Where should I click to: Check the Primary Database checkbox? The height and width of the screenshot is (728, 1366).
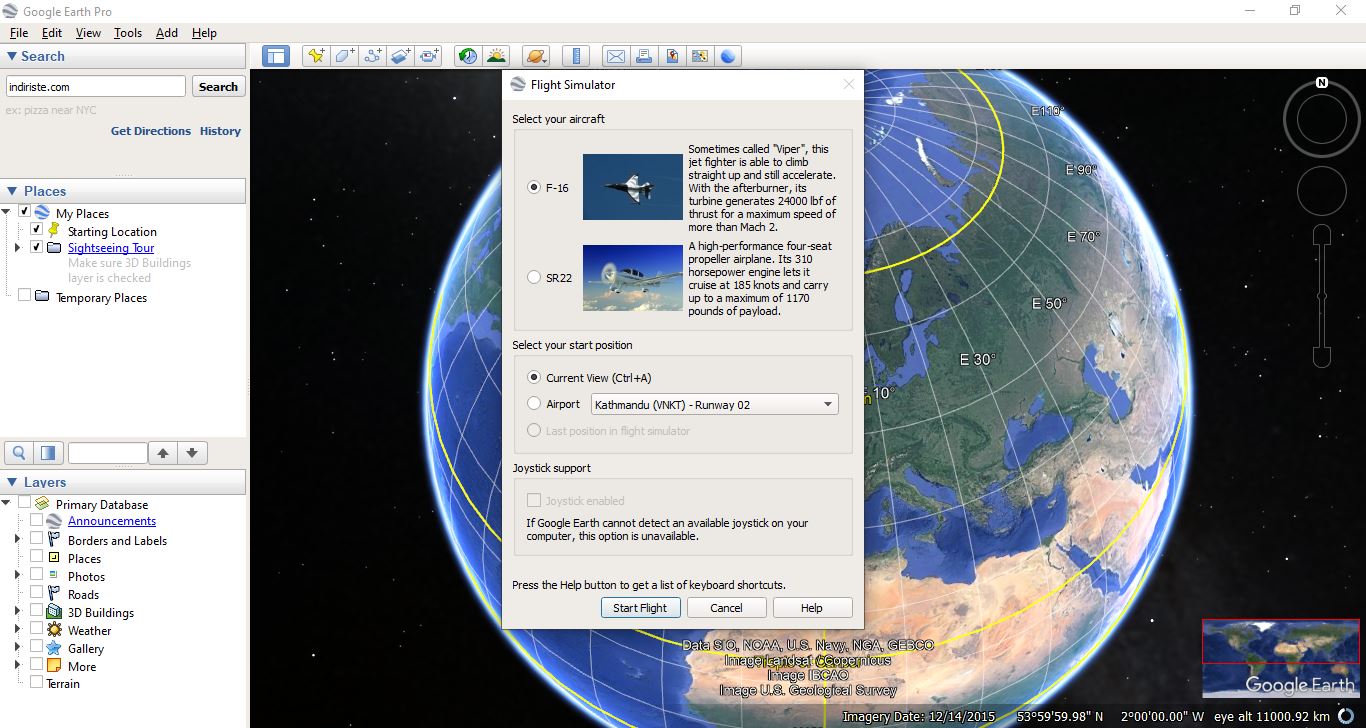coord(25,502)
